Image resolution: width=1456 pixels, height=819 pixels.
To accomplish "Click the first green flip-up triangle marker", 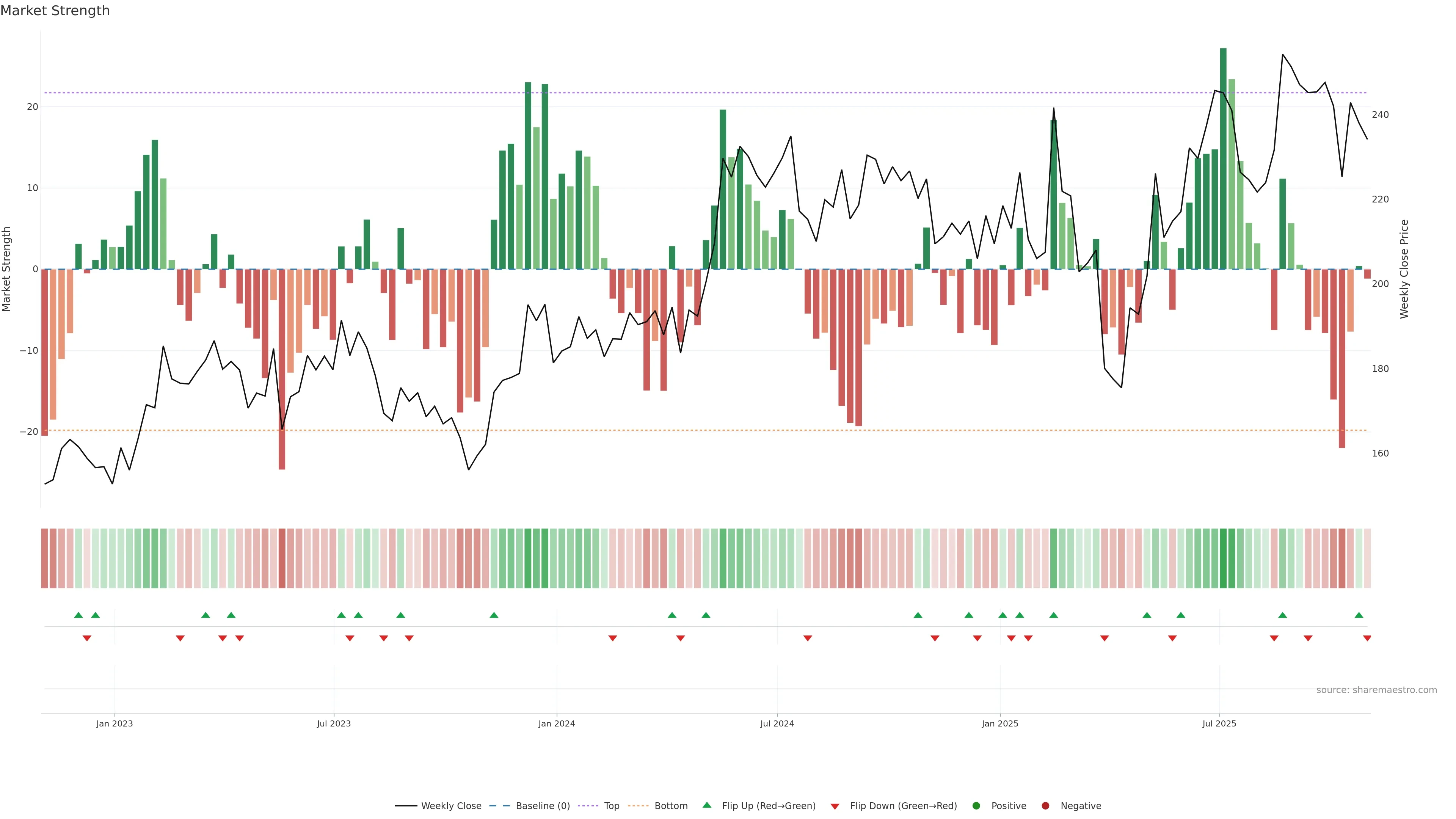I will (x=78, y=615).
